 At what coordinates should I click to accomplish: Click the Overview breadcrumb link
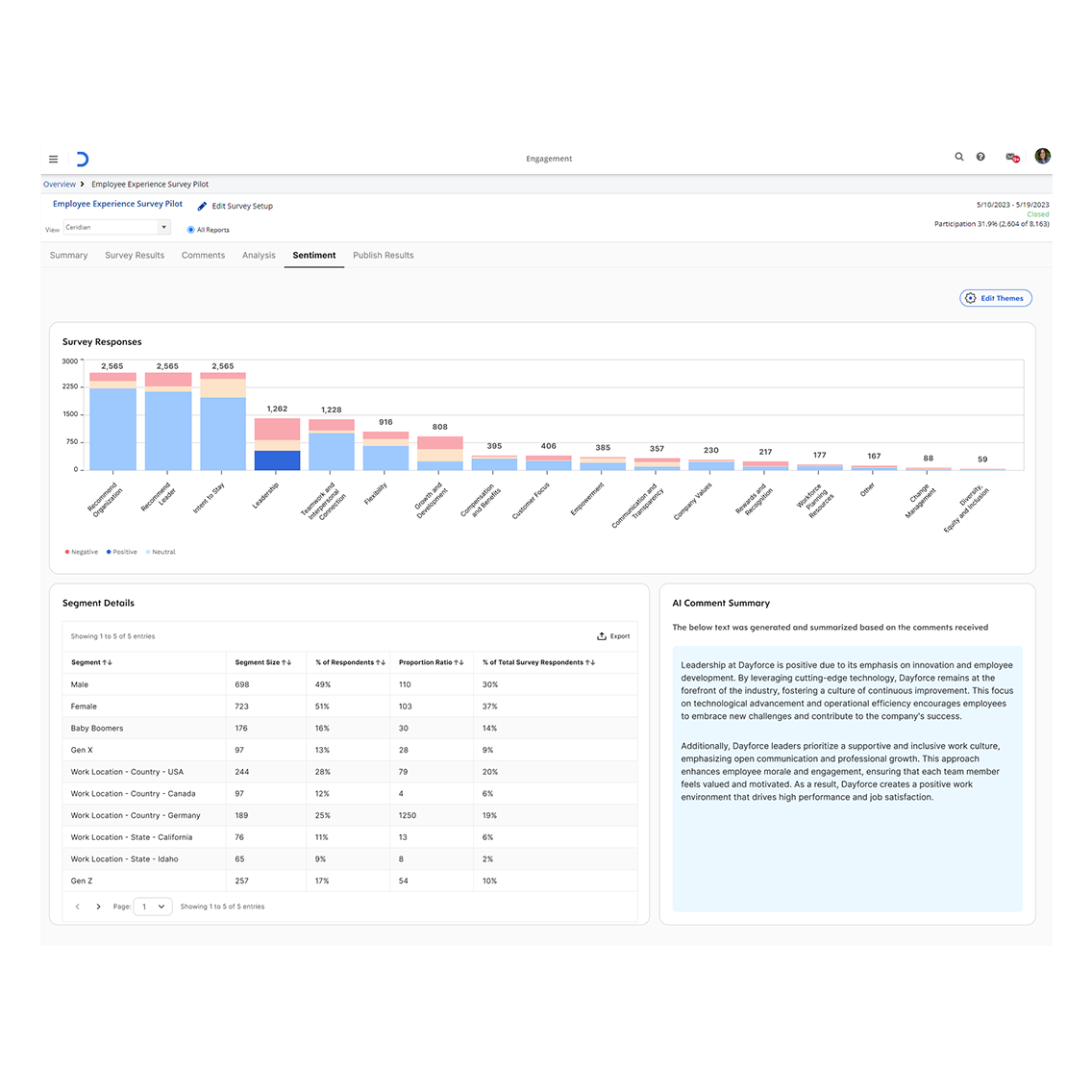(60, 185)
